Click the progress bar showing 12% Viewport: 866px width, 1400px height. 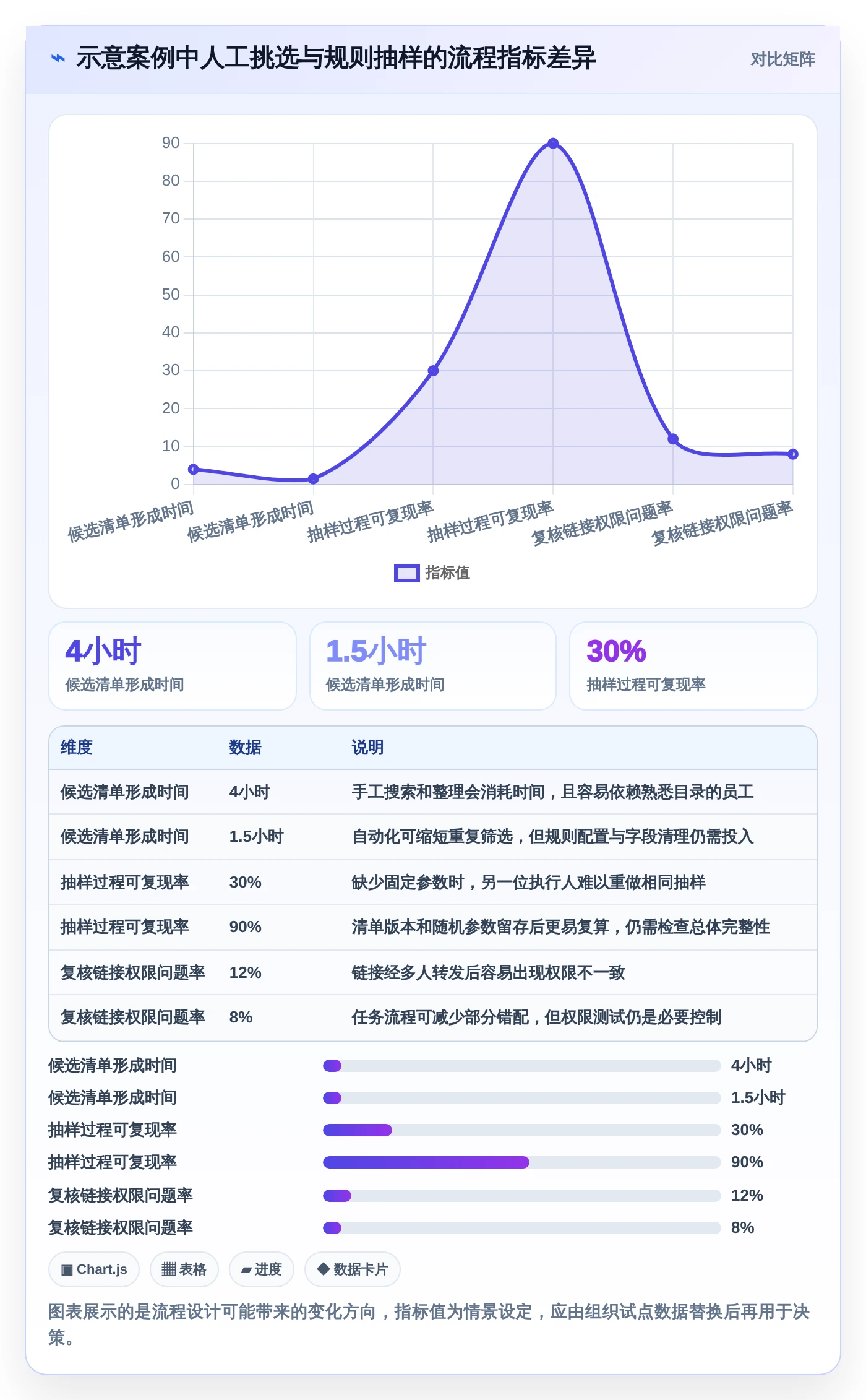pyautogui.click(x=522, y=1196)
